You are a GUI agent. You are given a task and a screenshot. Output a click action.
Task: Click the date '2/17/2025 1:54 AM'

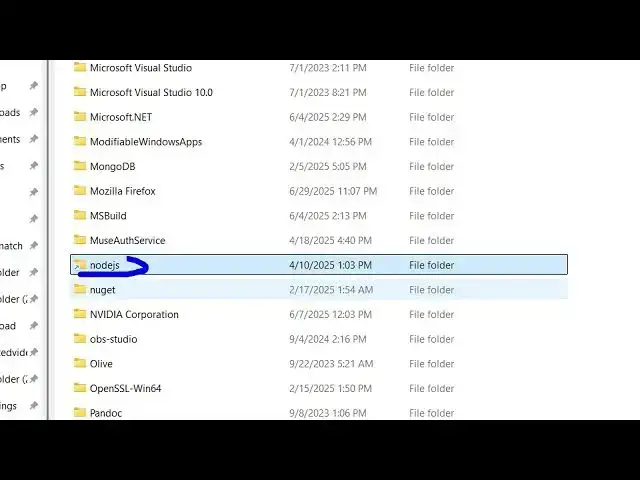point(331,290)
